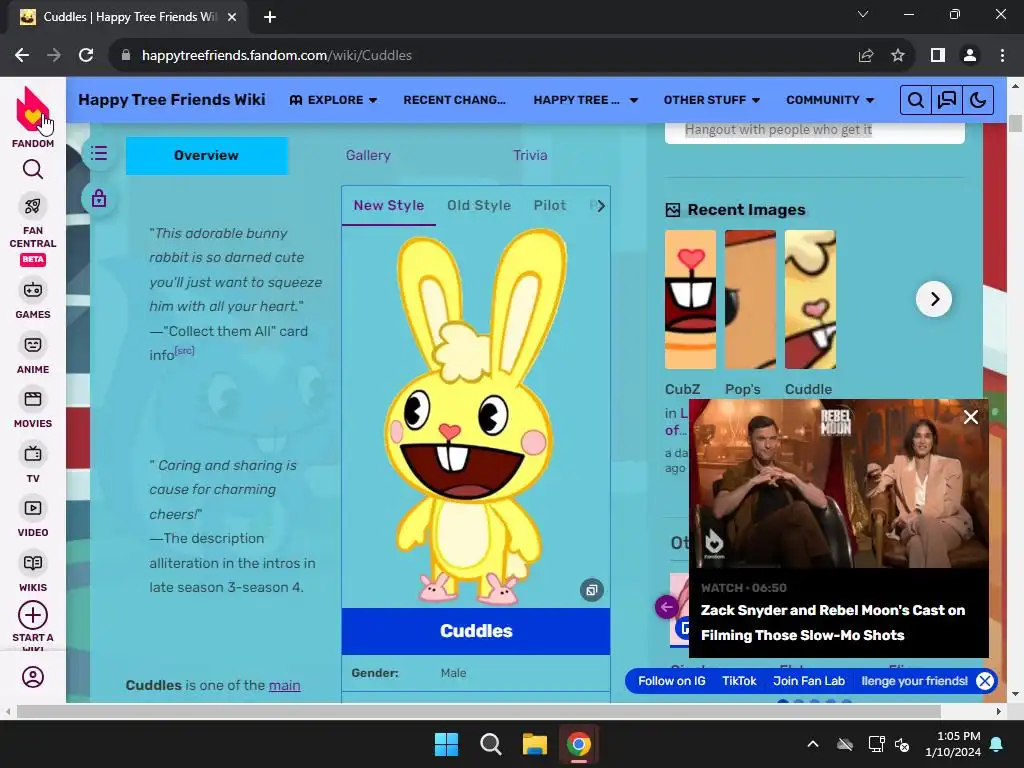Show more infobox tabs with the arrow
The height and width of the screenshot is (768, 1024).
601,206
